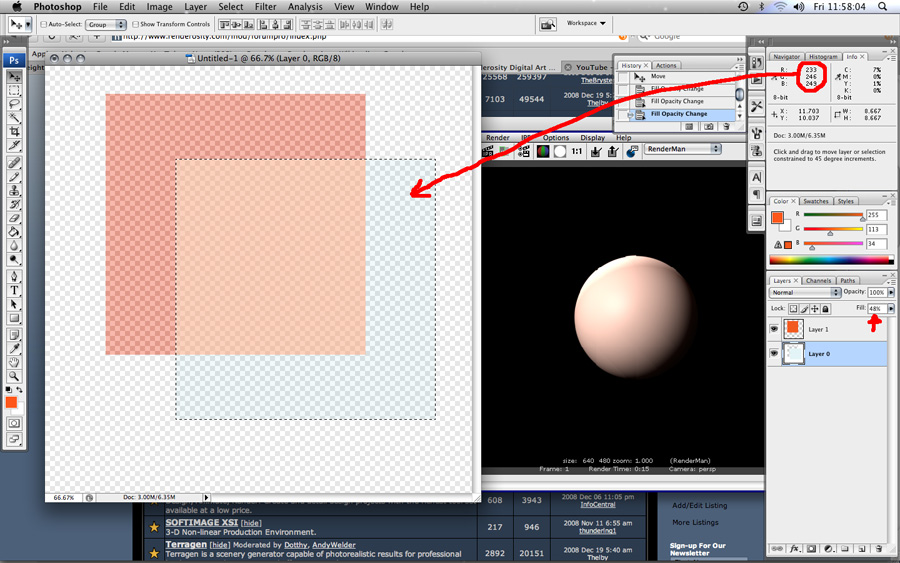Click the color spectrum ramp bar

[828, 259]
